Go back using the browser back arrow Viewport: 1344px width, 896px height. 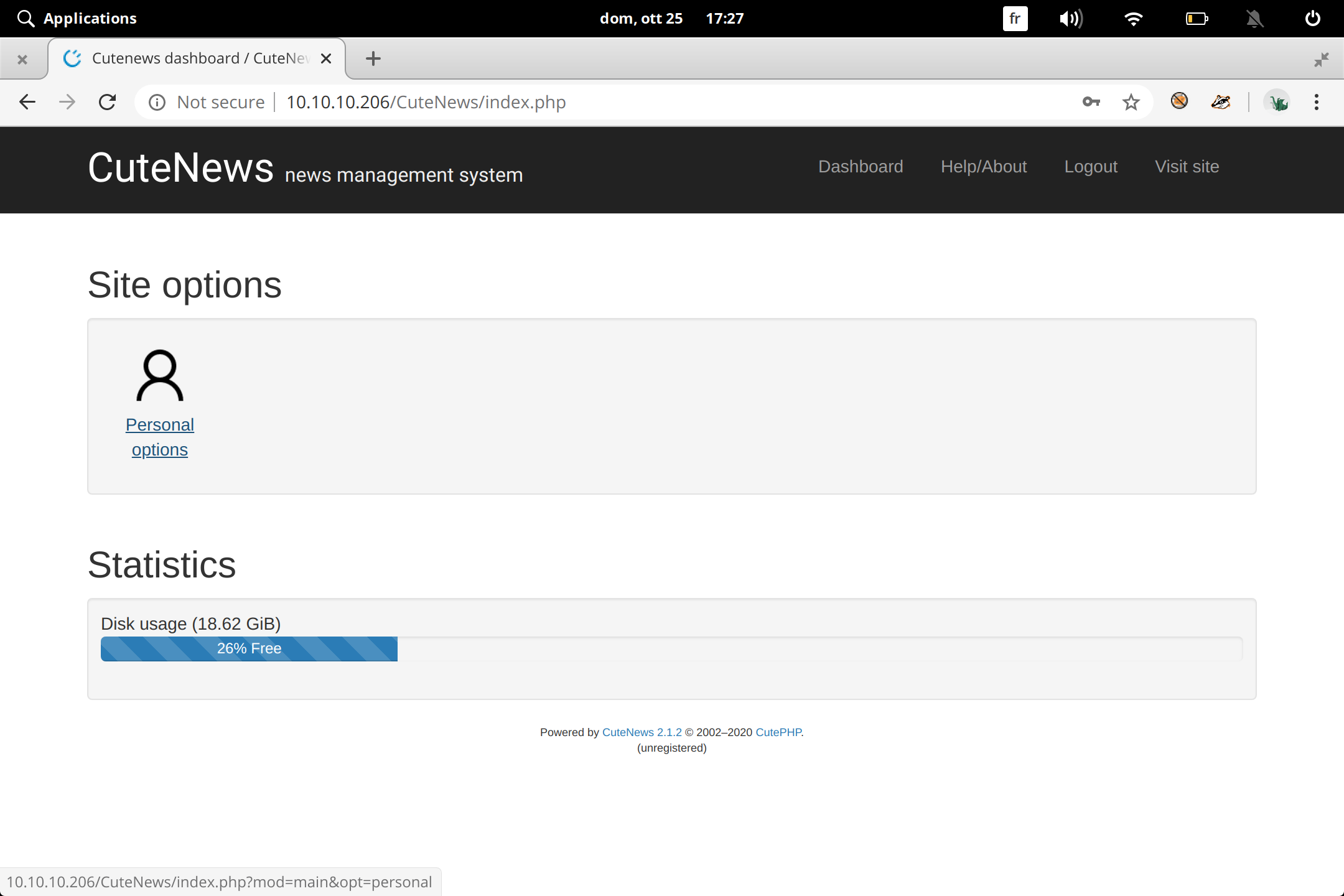click(27, 102)
